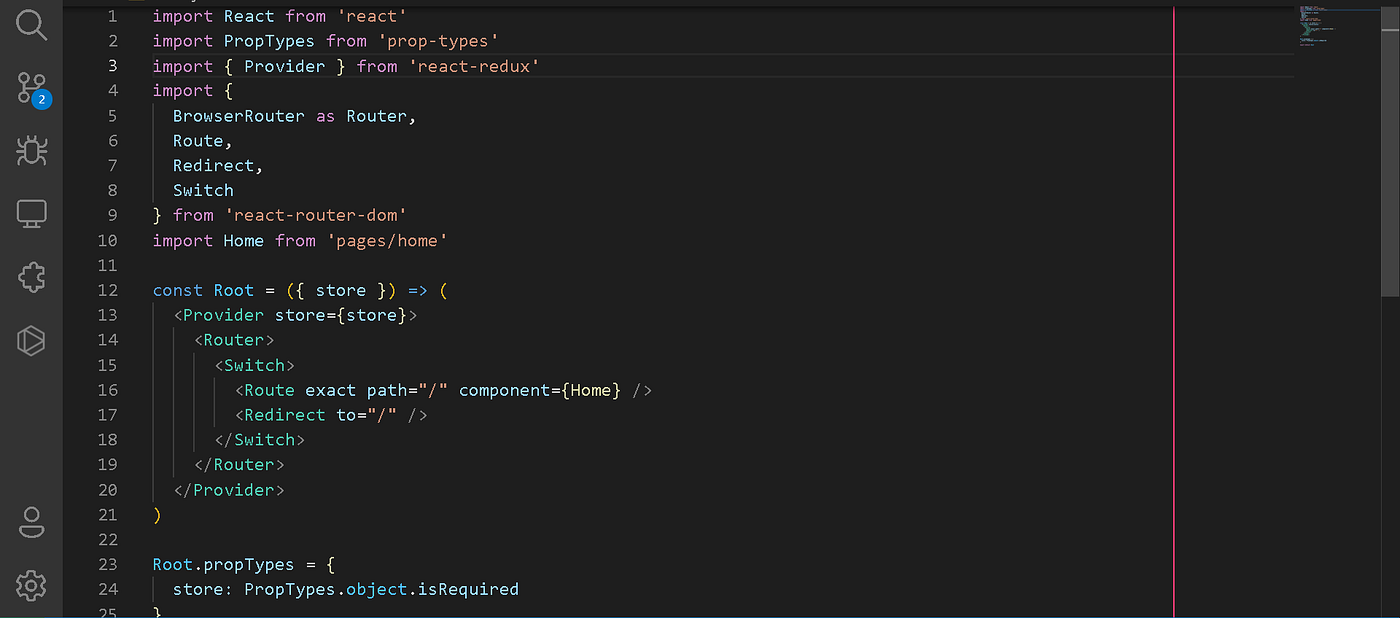
Task: Open the Extensions puzzle-piece icon
Action: [32, 277]
